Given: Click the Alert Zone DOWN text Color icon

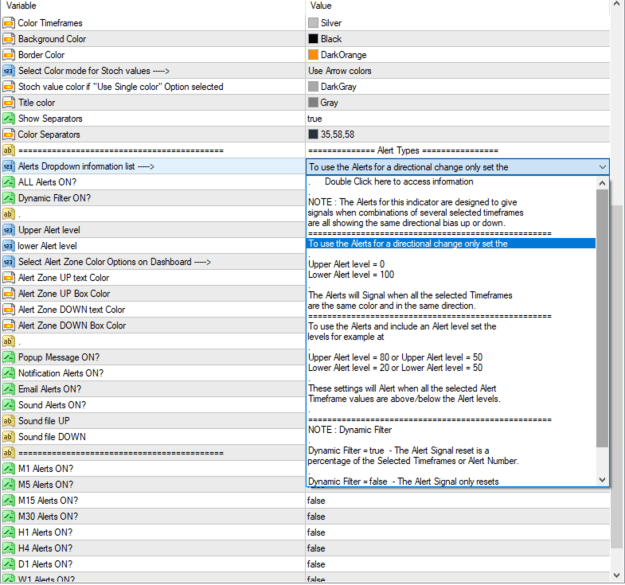Looking at the screenshot, I should [8, 310].
